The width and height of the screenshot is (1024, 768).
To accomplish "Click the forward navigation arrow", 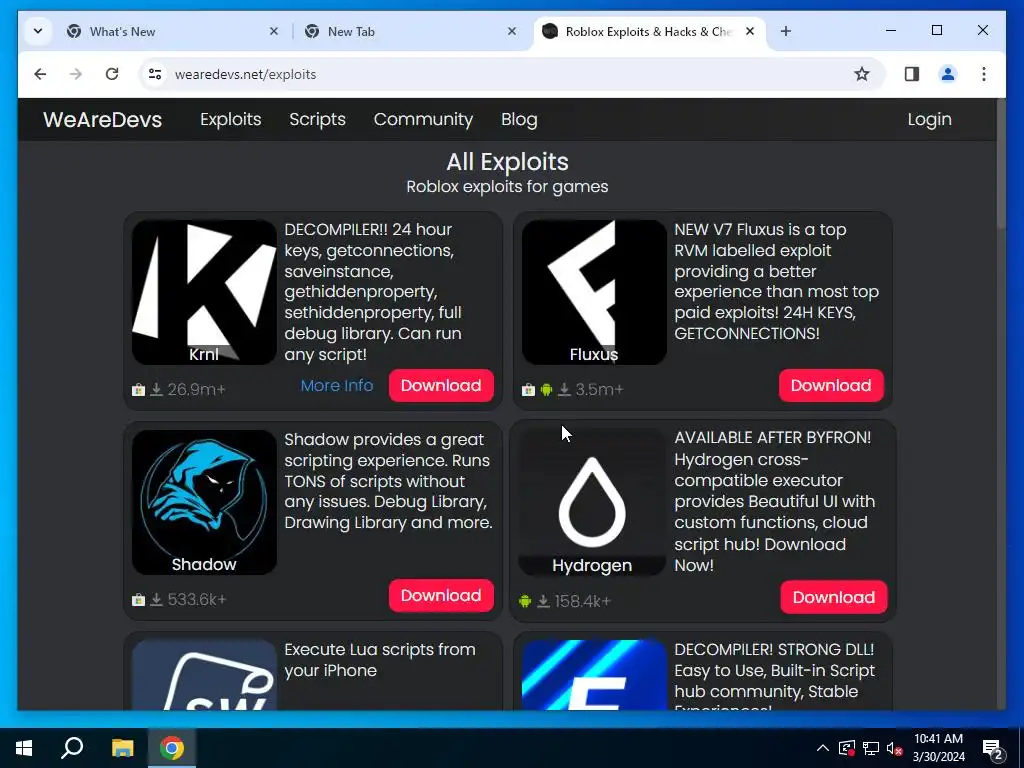I will tap(76, 74).
